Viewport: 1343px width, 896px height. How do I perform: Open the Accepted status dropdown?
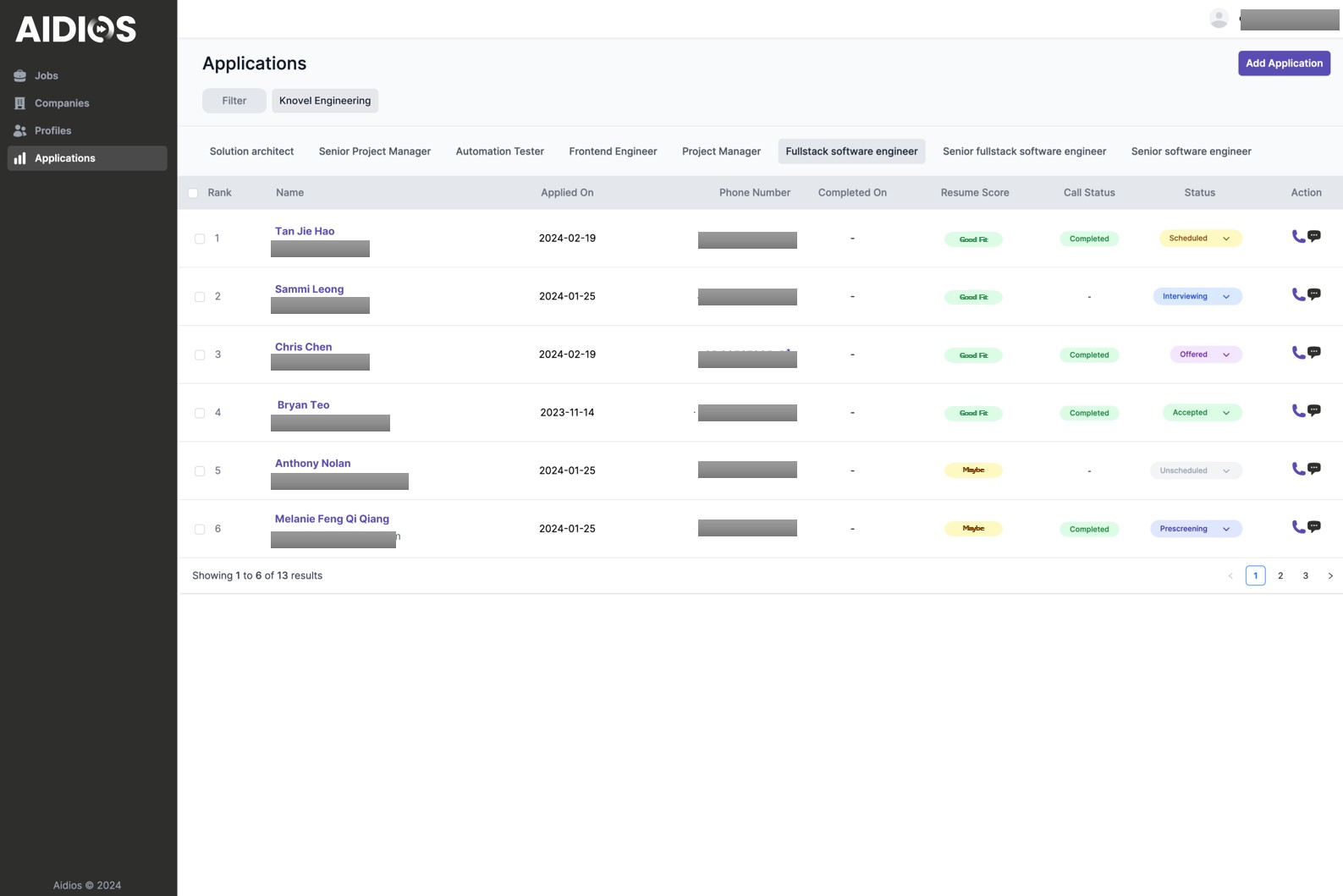click(x=1202, y=413)
